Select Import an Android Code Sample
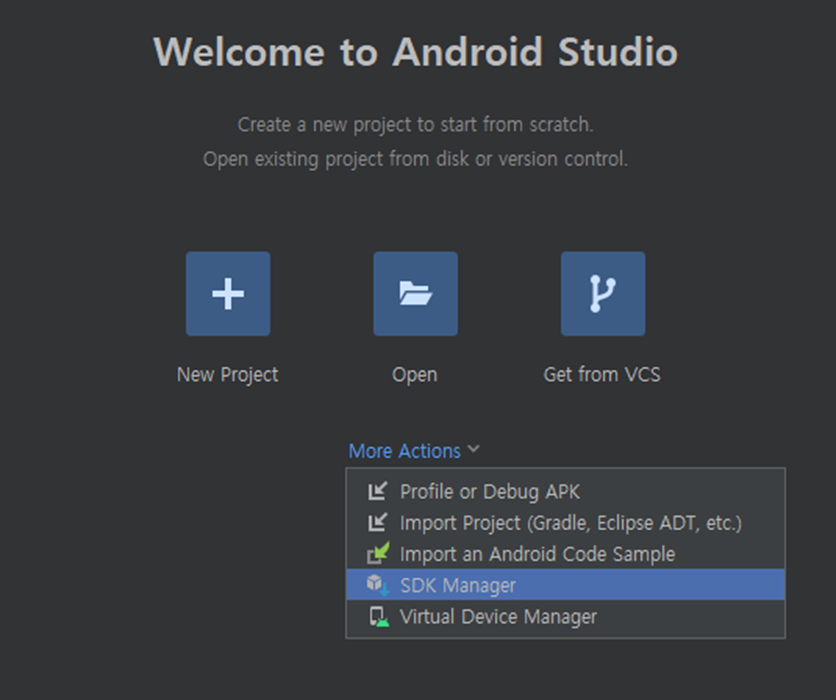This screenshot has width=836, height=700. pos(565,553)
